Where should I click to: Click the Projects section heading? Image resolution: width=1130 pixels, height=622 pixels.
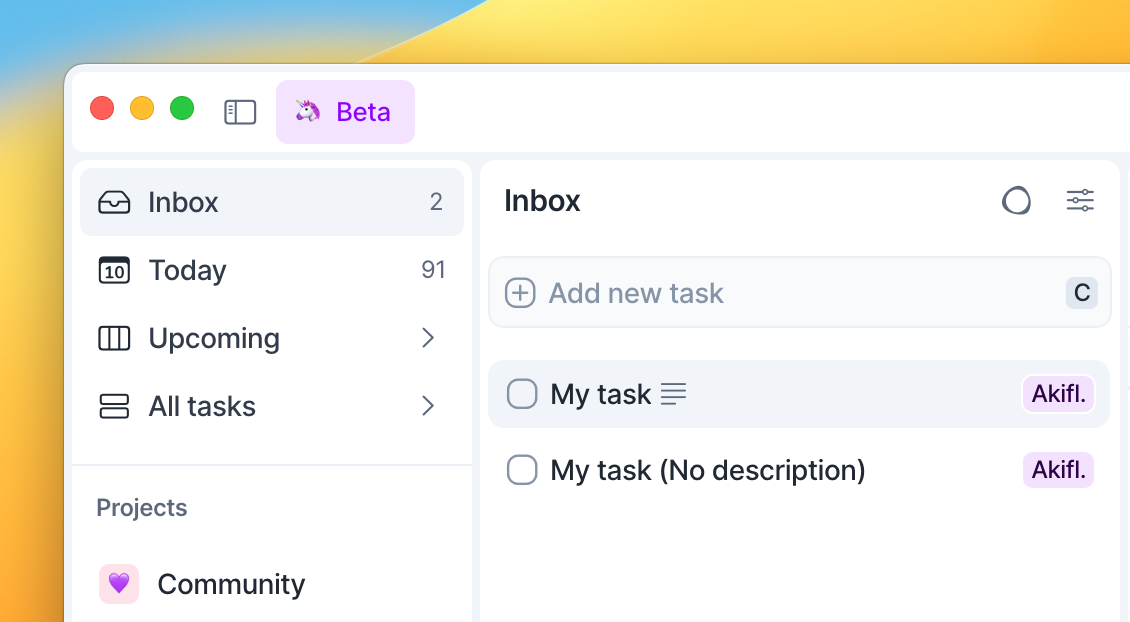point(142,508)
